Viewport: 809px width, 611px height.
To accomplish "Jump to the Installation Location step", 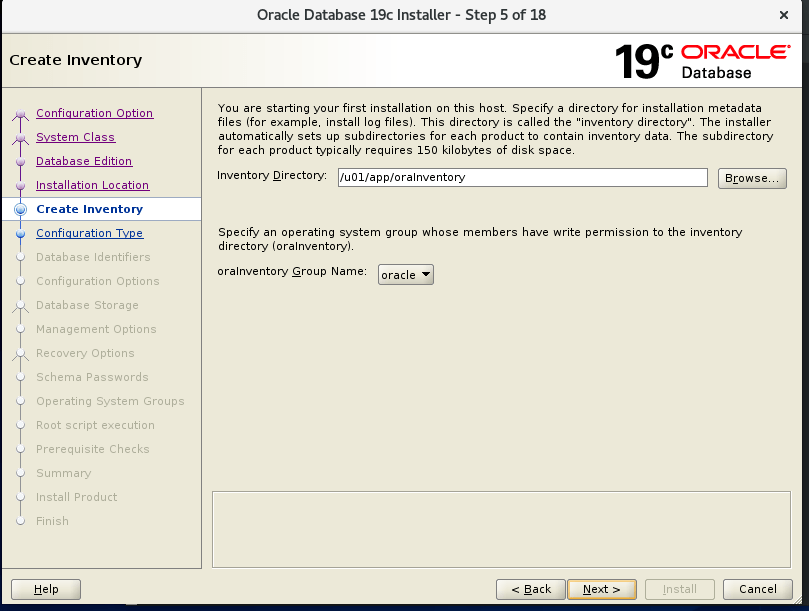I will [x=92, y=185].
